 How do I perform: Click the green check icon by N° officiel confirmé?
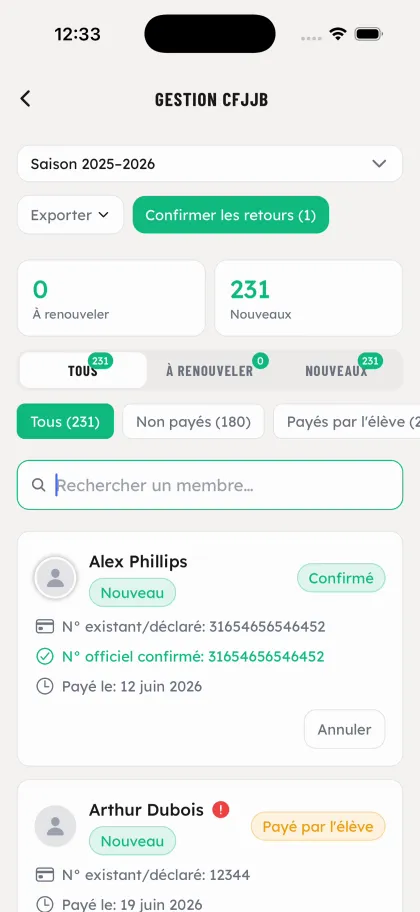click(44, 657)
